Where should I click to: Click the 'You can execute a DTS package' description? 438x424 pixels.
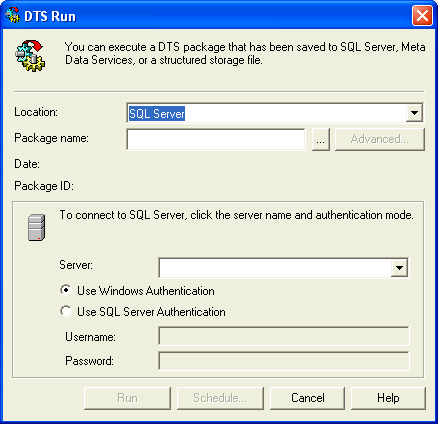pos(245,53)
